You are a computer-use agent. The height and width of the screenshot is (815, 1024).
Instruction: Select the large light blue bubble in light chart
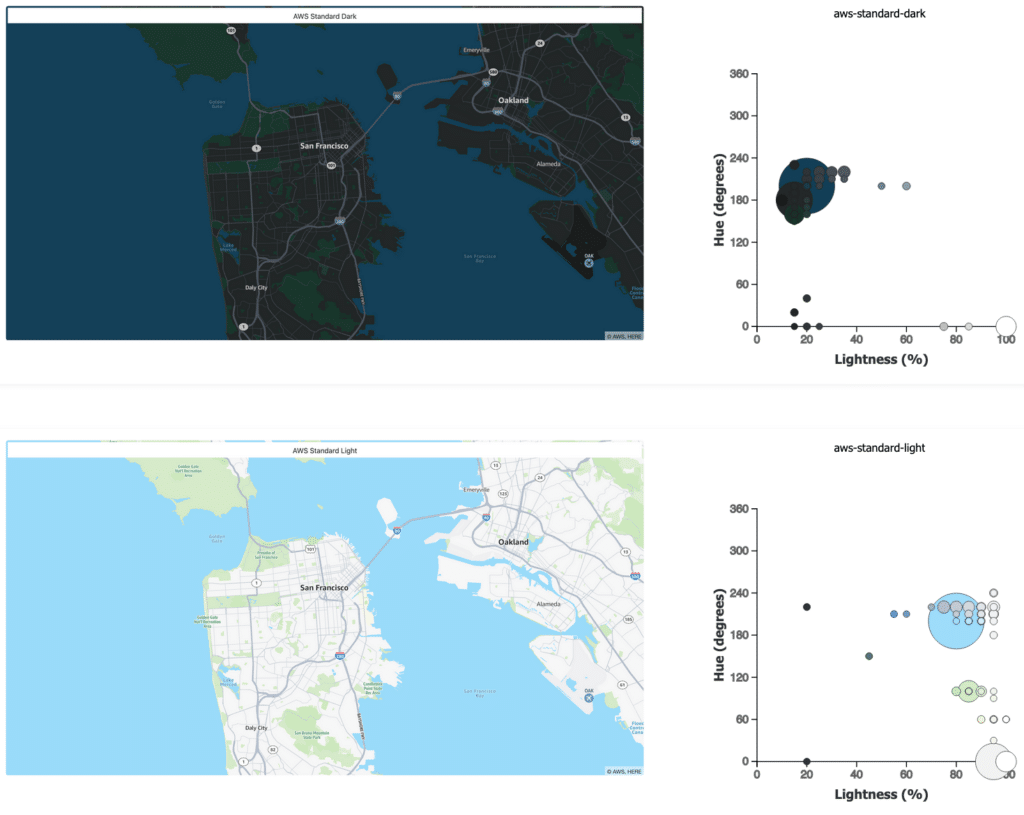click(x=956, y=620)
